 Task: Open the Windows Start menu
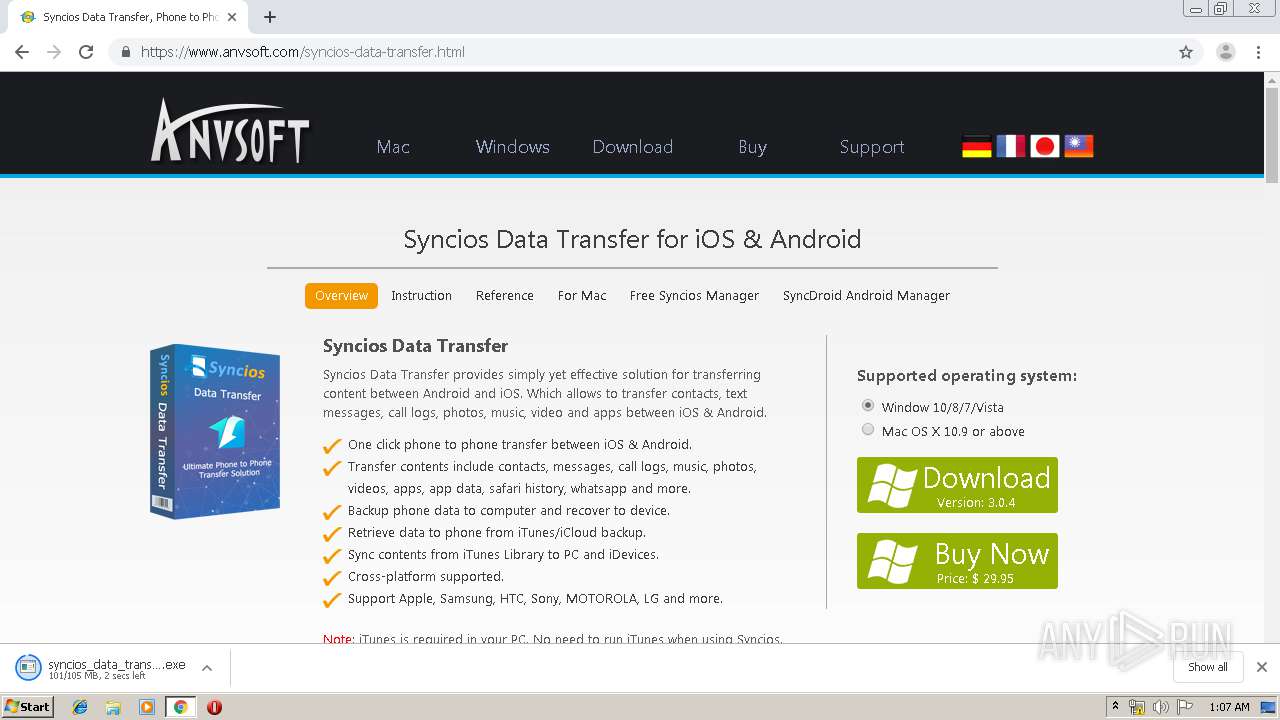coord(27,706)
